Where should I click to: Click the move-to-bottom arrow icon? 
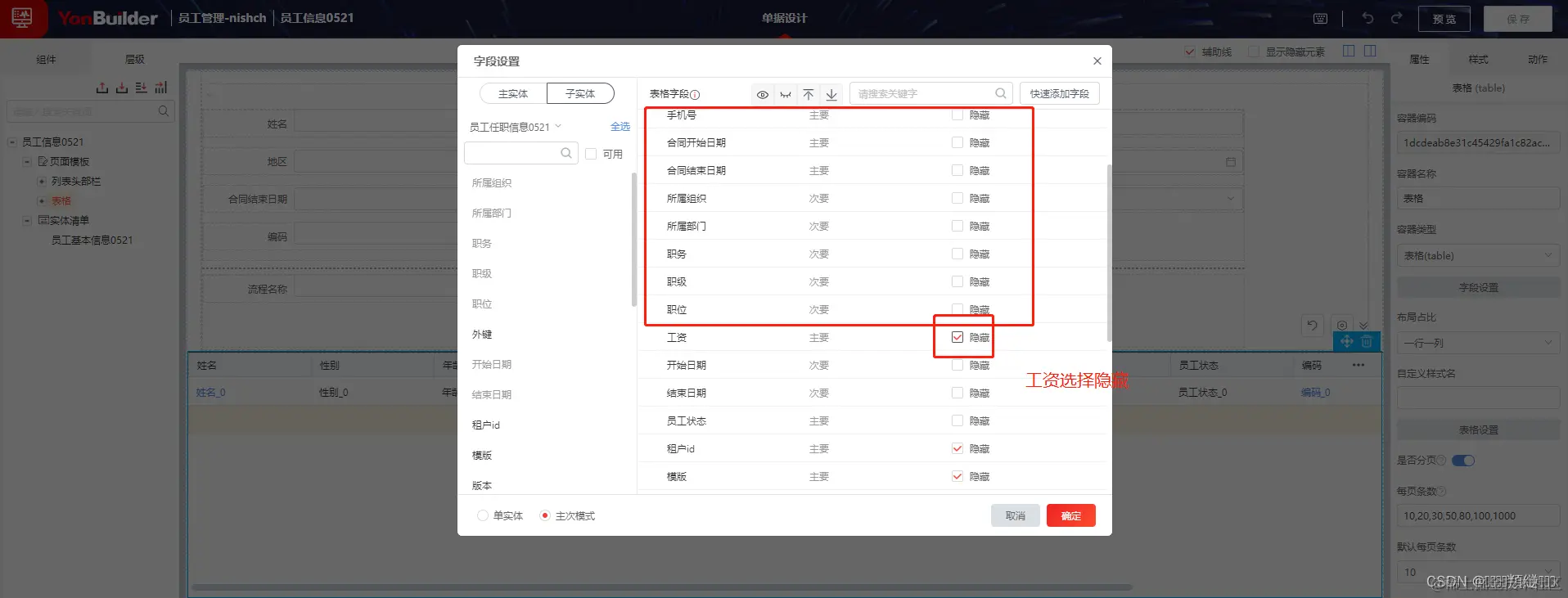(831, 94)
